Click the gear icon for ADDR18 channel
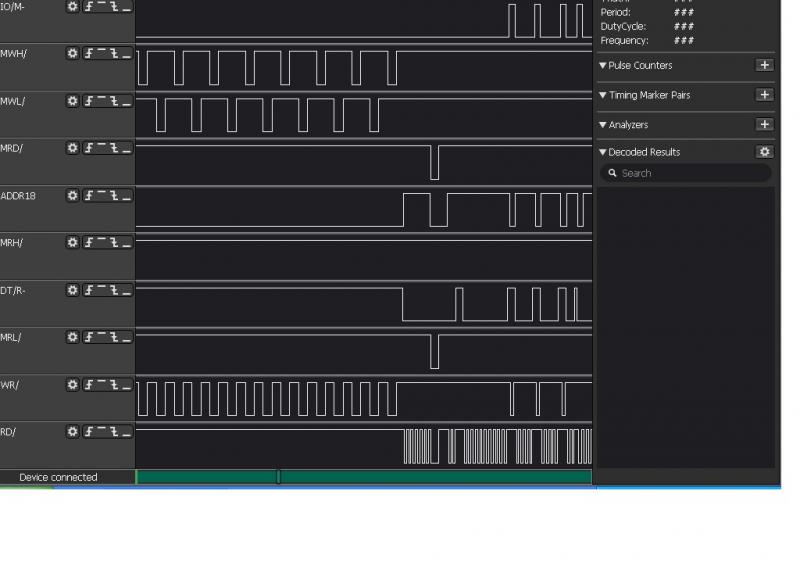This screenshot has height=580, width=800. (x=72, y=195)
